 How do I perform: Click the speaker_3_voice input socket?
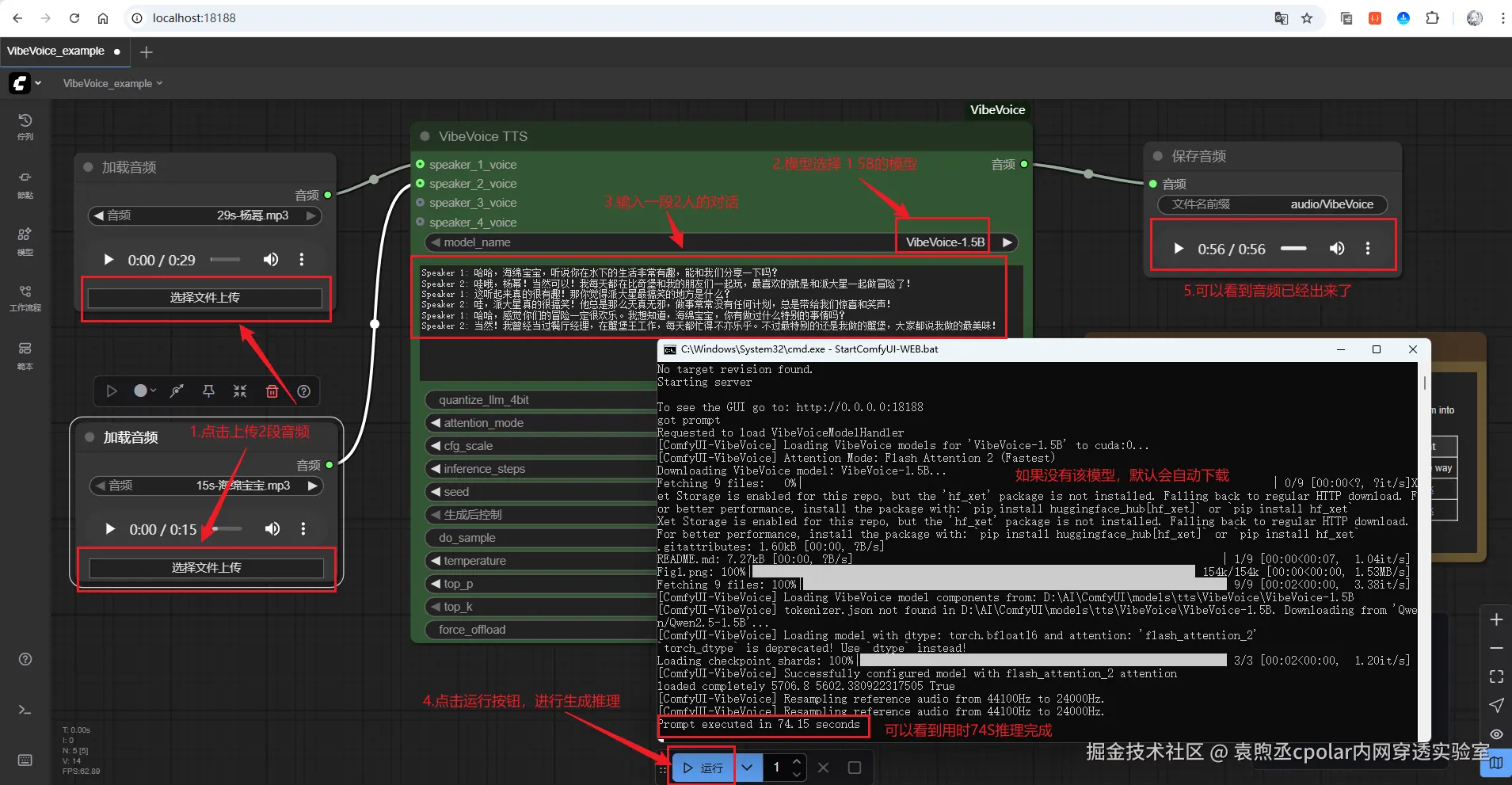pos(421,203)
